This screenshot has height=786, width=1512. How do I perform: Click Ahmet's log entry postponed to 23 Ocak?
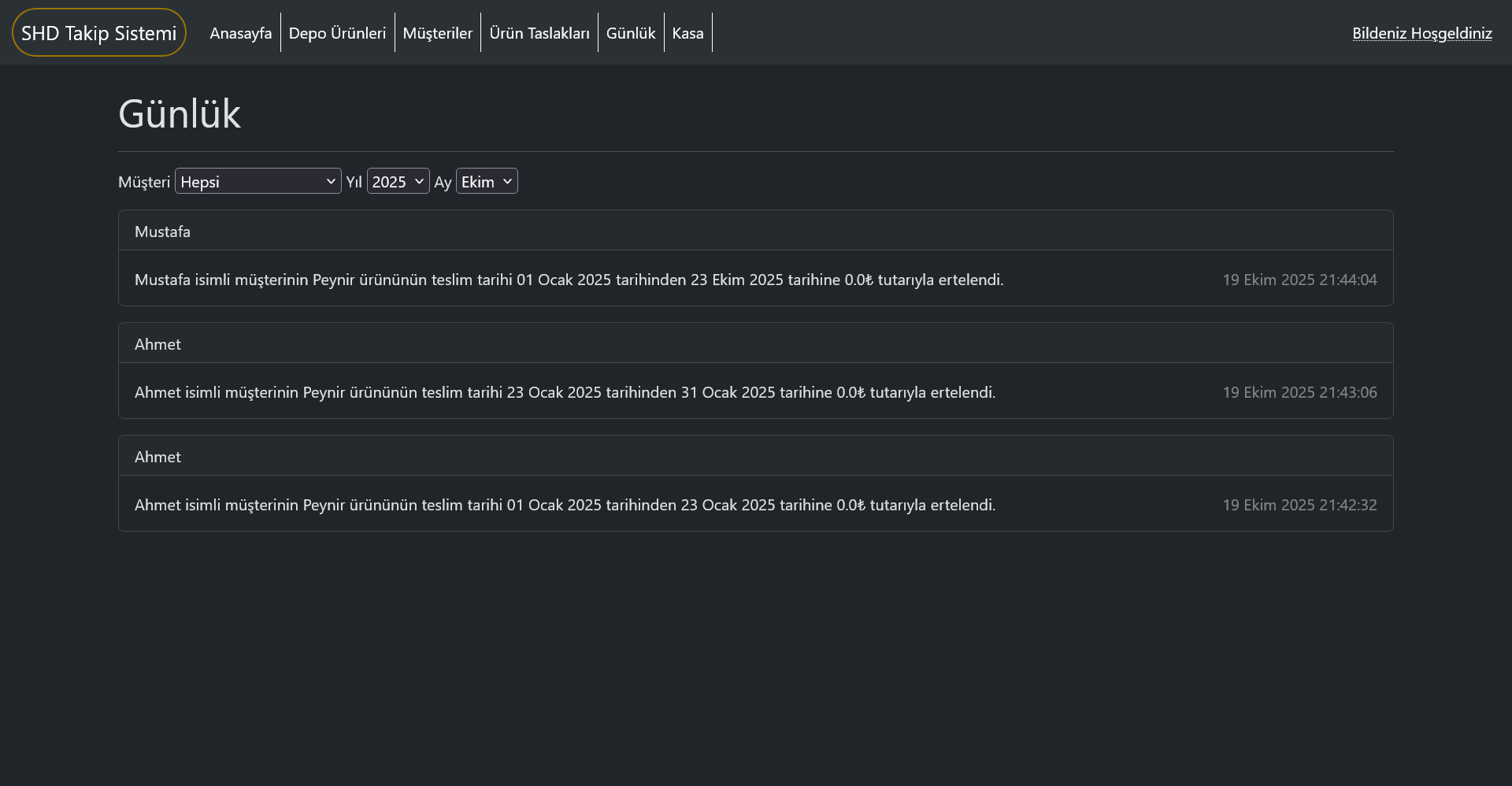click(565, 505)
